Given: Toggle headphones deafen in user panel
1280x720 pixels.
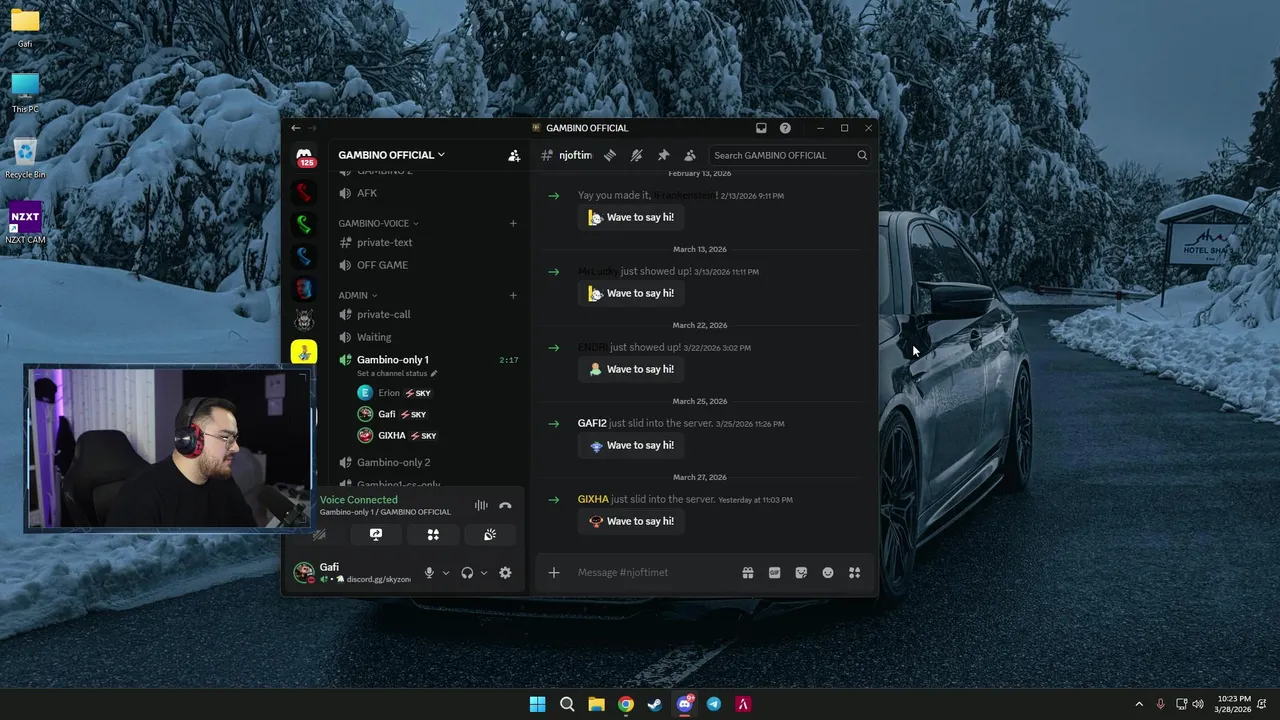Looking at the screenshot, I should pyautogui.click(x=467, y=573).
